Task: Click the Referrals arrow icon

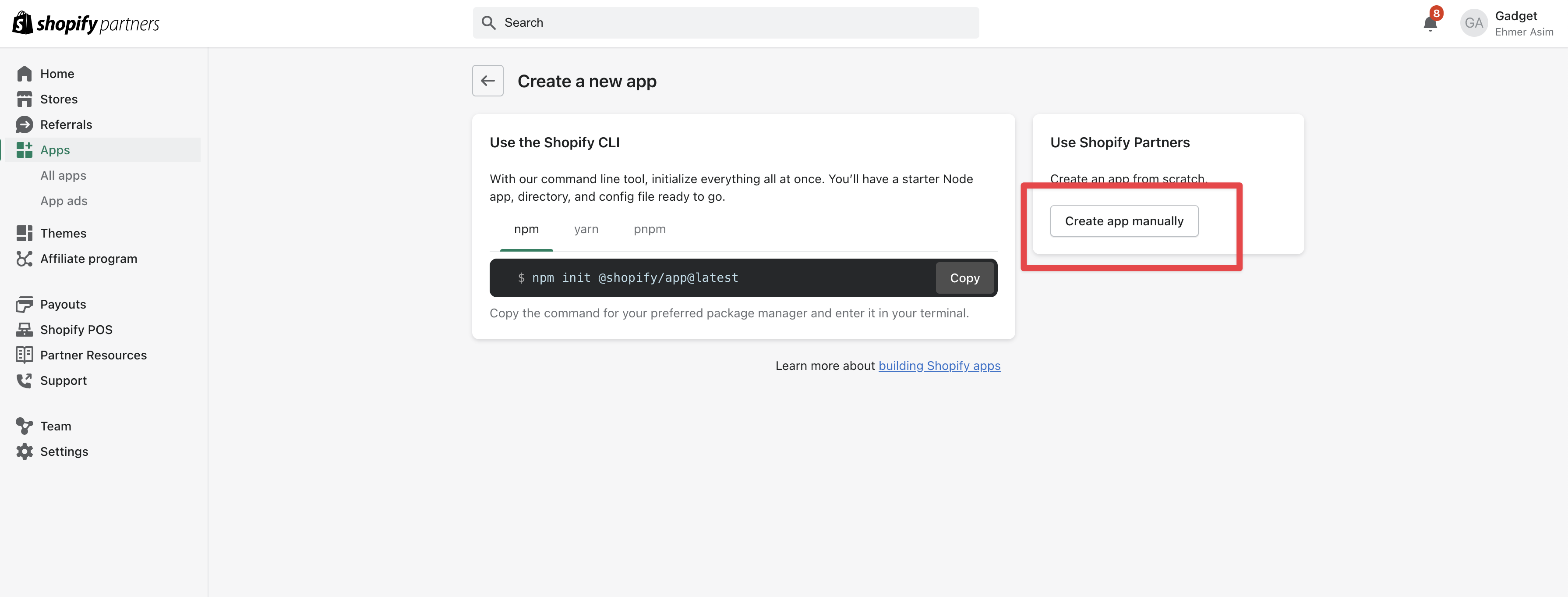Action: click(x=25, y=124)
